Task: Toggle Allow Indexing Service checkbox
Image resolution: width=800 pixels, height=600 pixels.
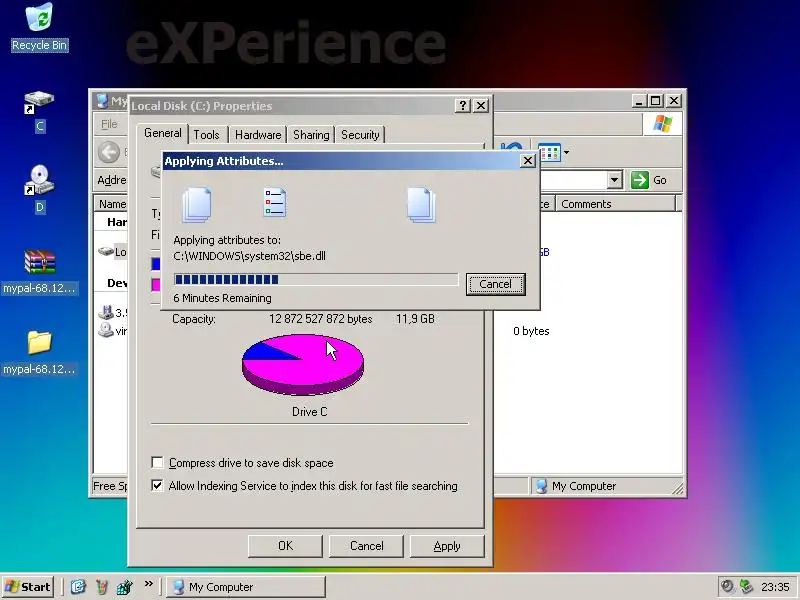Action: point(158,485)
